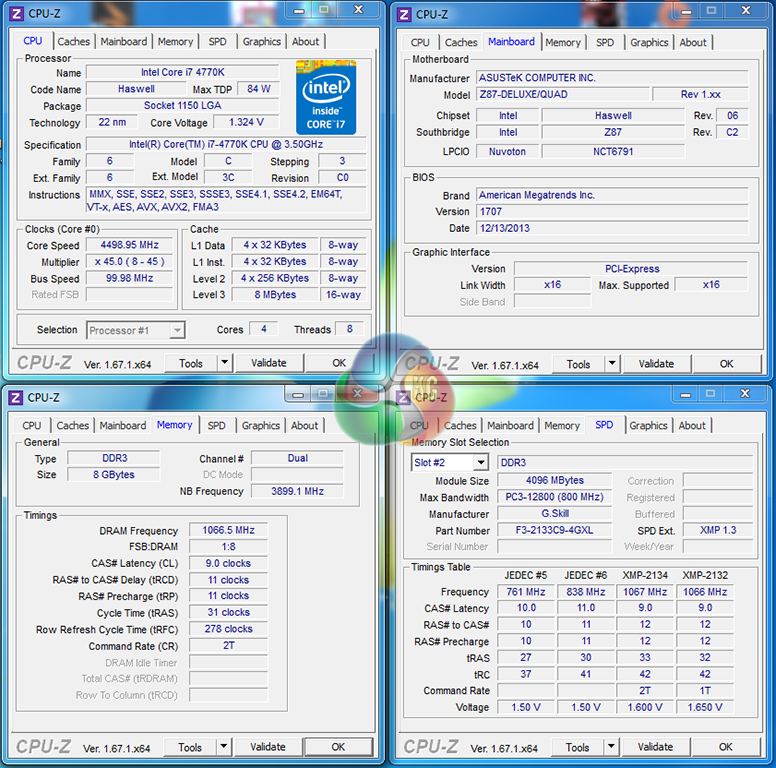Click the part number F3-2133C9-4GXL
This screenshot has height=768, width=776.
tap(554, 530)
